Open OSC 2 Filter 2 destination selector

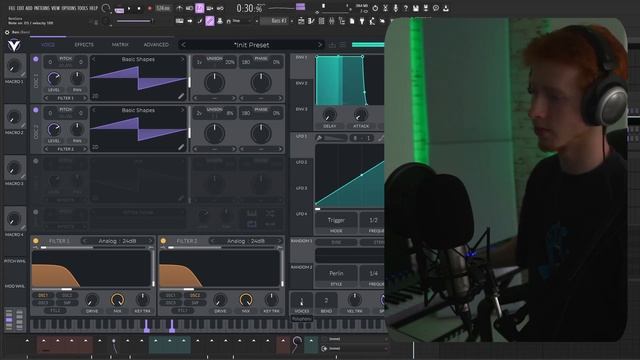point(65,149)
